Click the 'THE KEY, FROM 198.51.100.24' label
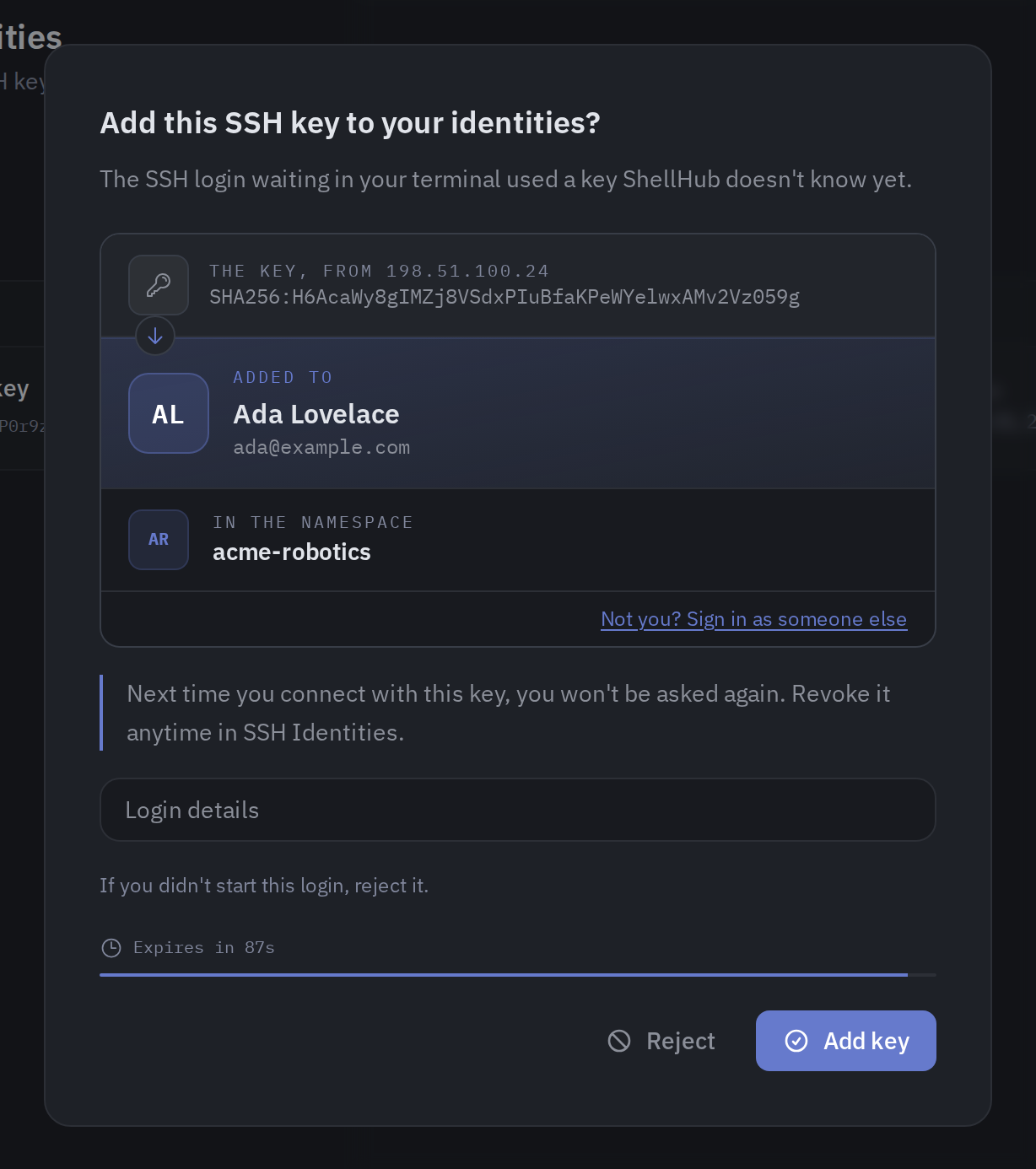The image size is (1036, 1169). tap(379, 271)
